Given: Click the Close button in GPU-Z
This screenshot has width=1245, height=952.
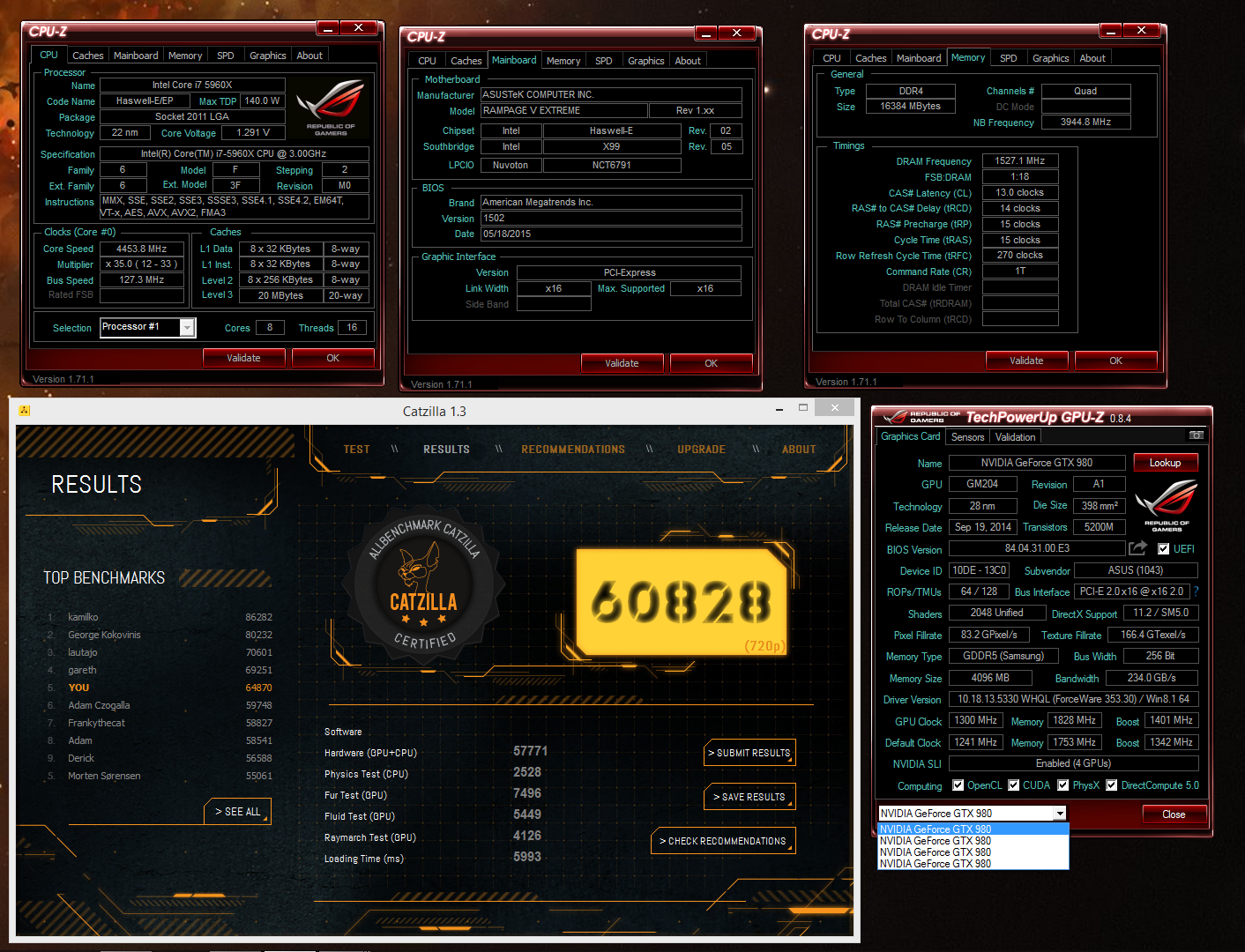Looking at the screenshot, I should pos(1174,814).
